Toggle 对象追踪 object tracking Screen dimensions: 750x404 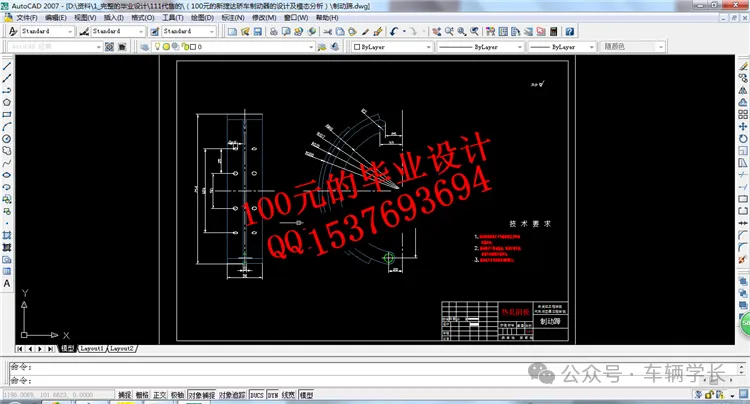232,395
